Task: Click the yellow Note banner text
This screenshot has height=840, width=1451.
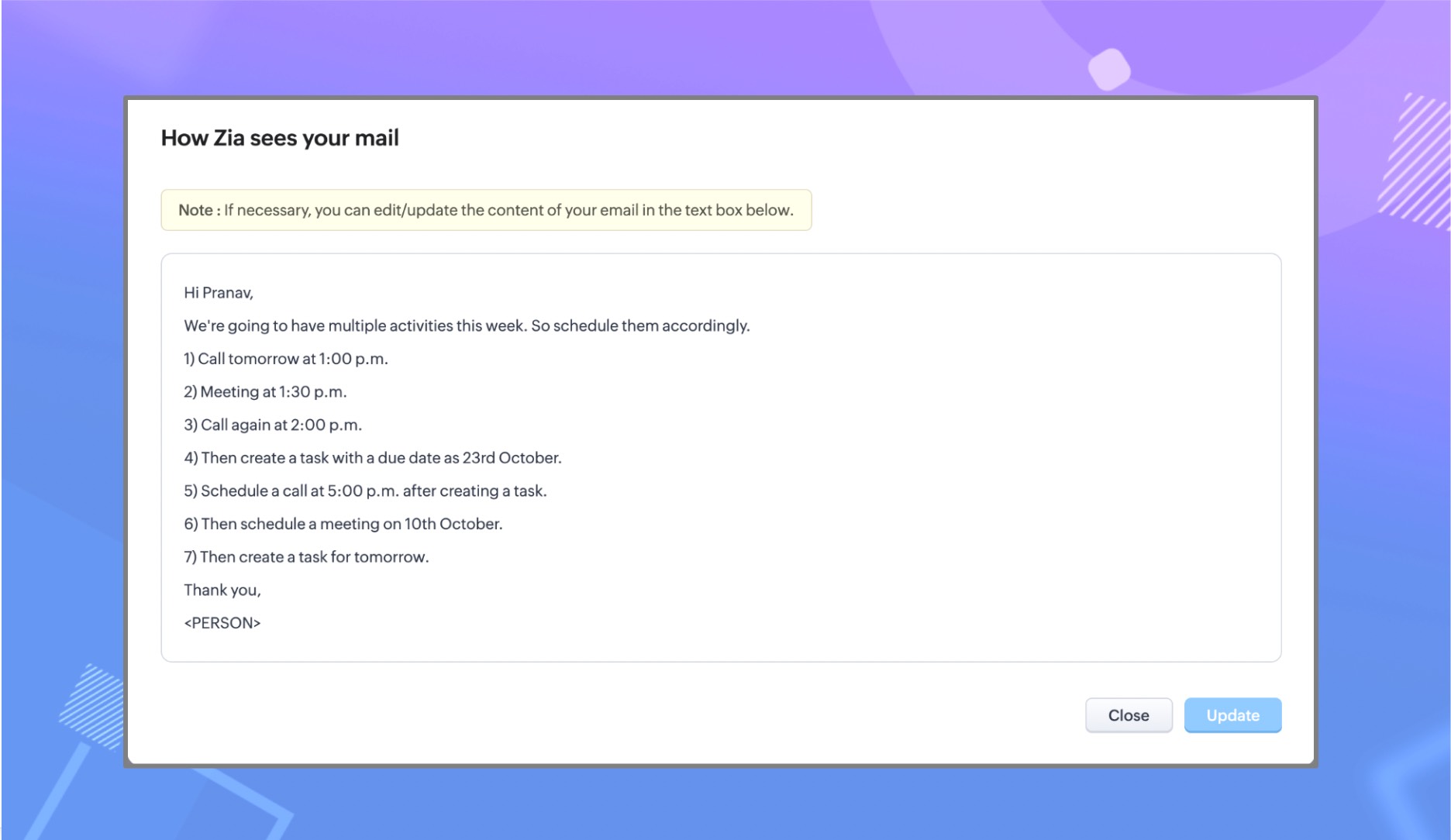Action: click(x=508, y=210)
